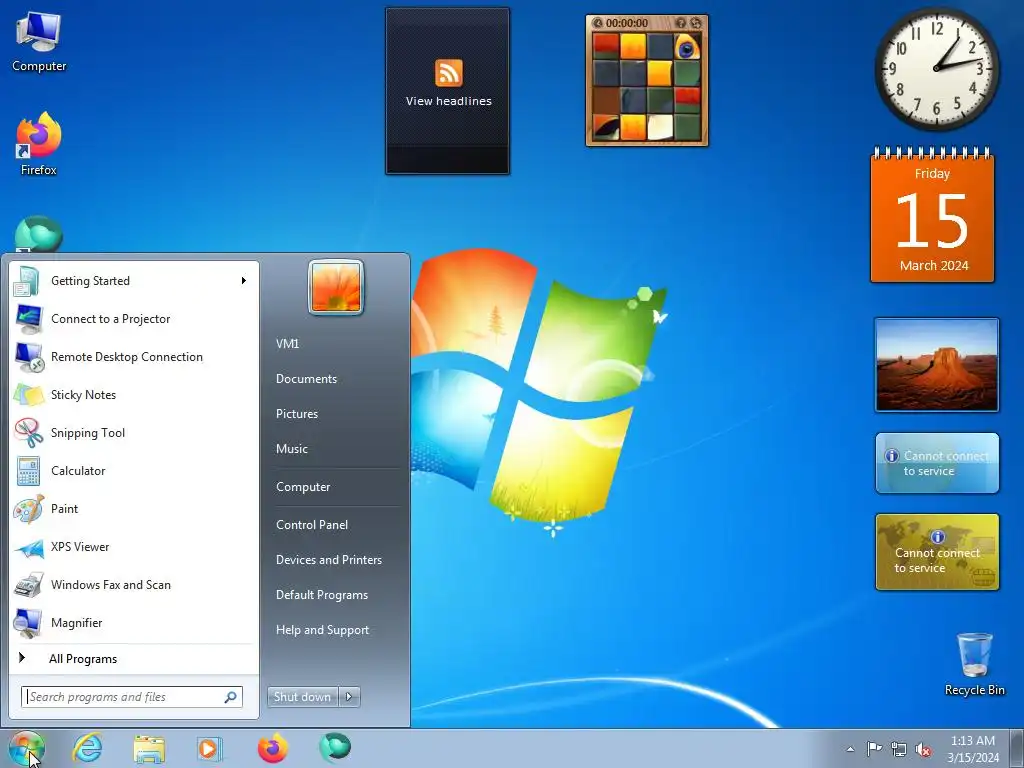This screenshot has height=768, width=1024.
Task: Open Music from Start menu
Action: tap(292, 449)
